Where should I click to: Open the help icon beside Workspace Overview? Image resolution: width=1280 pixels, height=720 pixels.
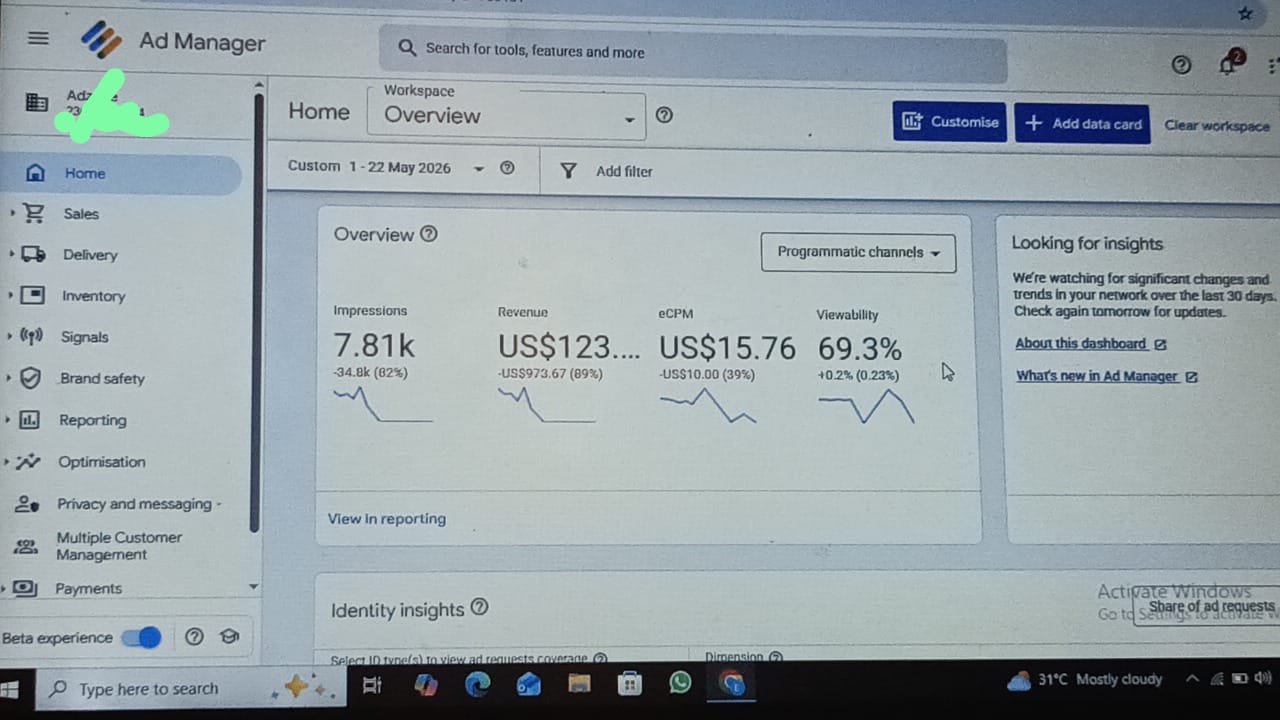click(x=664, y=115)
